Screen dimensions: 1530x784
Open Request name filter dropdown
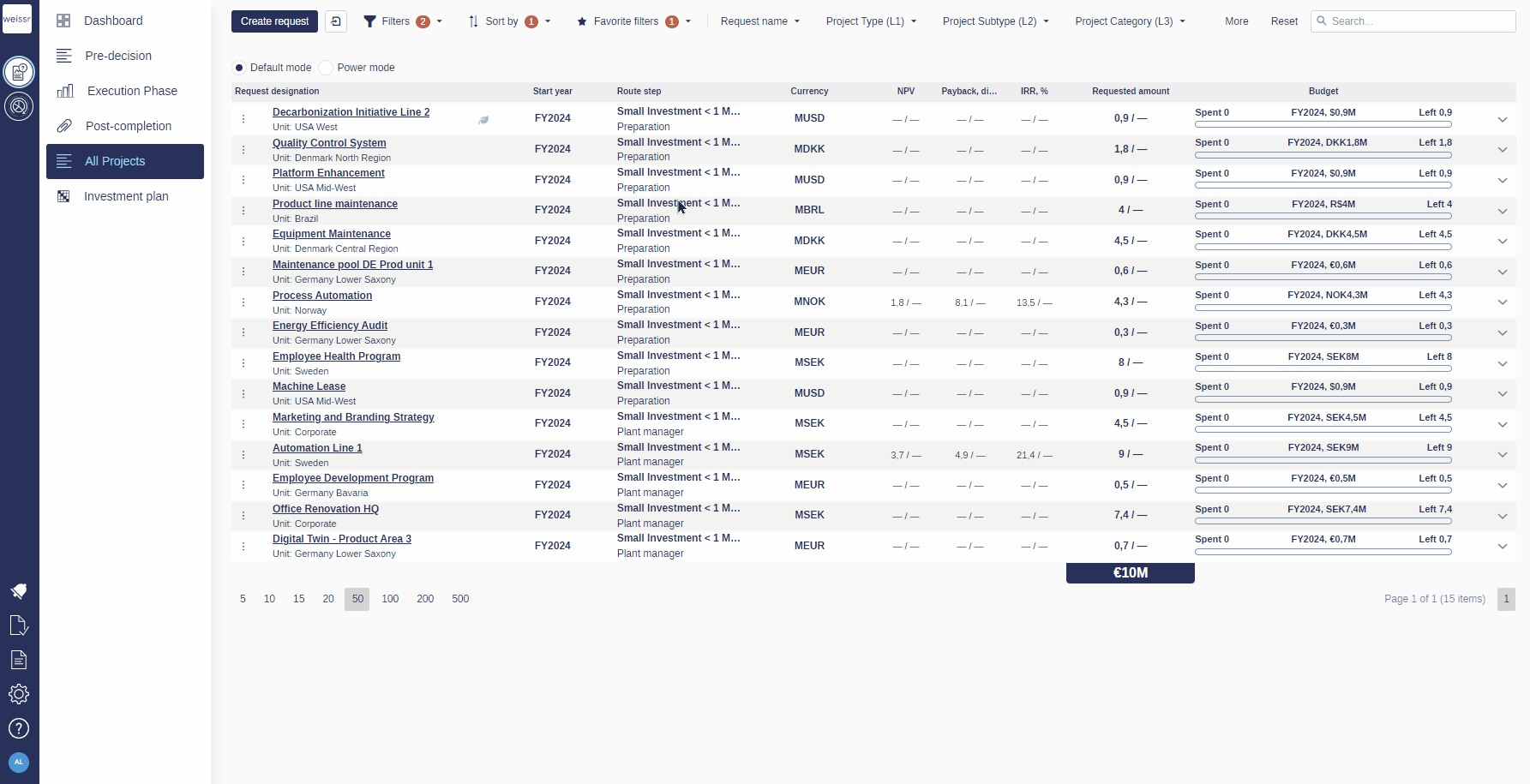[759, 21]
